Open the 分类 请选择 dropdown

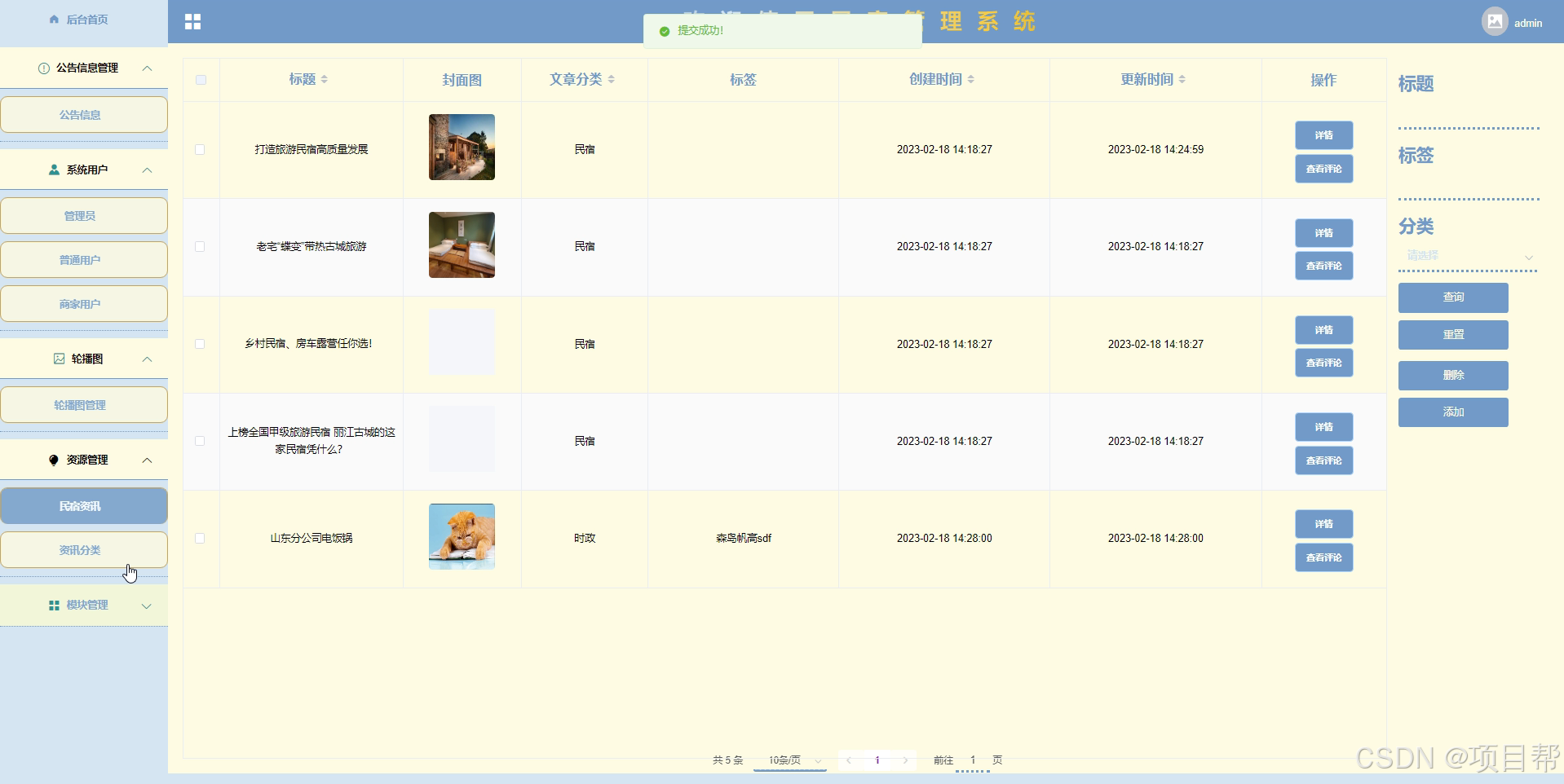tap(1468, 256)
